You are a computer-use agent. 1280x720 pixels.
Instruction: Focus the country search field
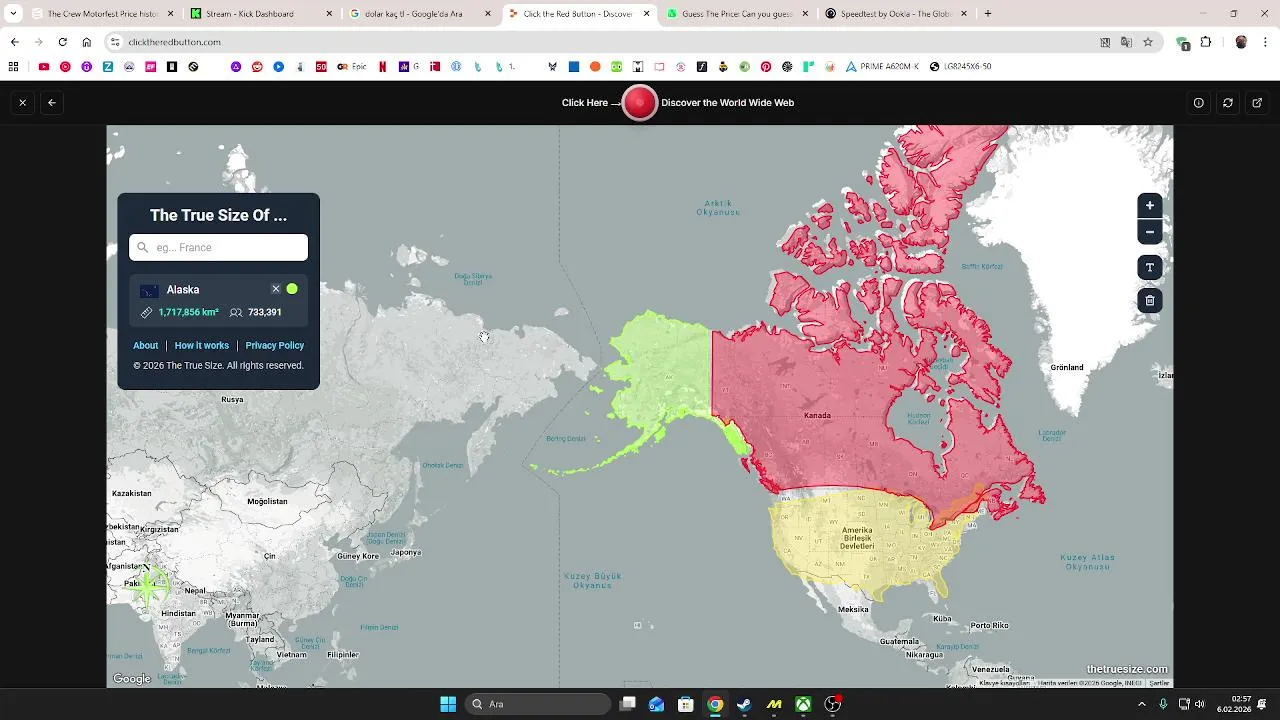click(x=218, y=247)
